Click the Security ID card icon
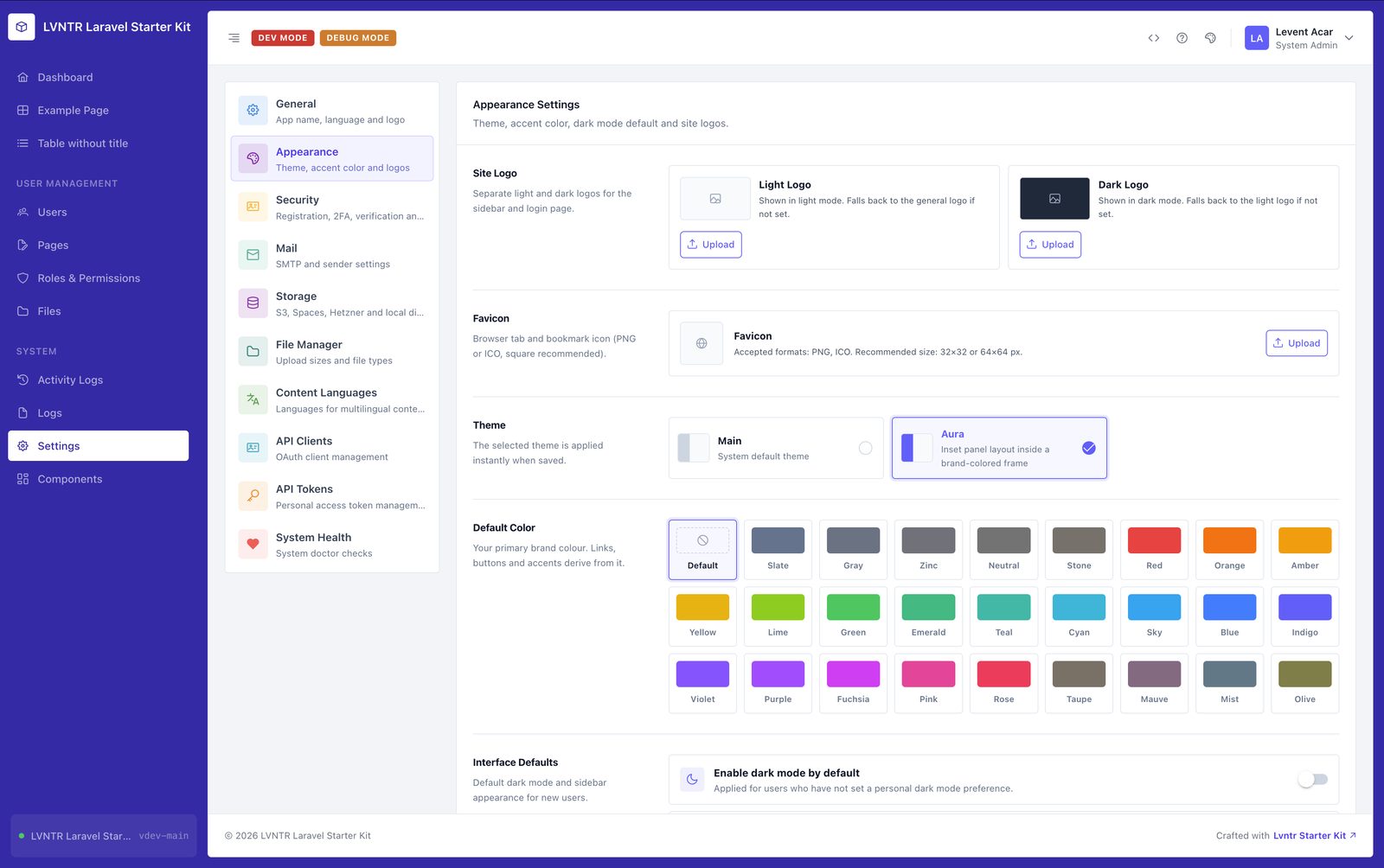Screen dimensions: 1384x868 [x=253, y=207]
